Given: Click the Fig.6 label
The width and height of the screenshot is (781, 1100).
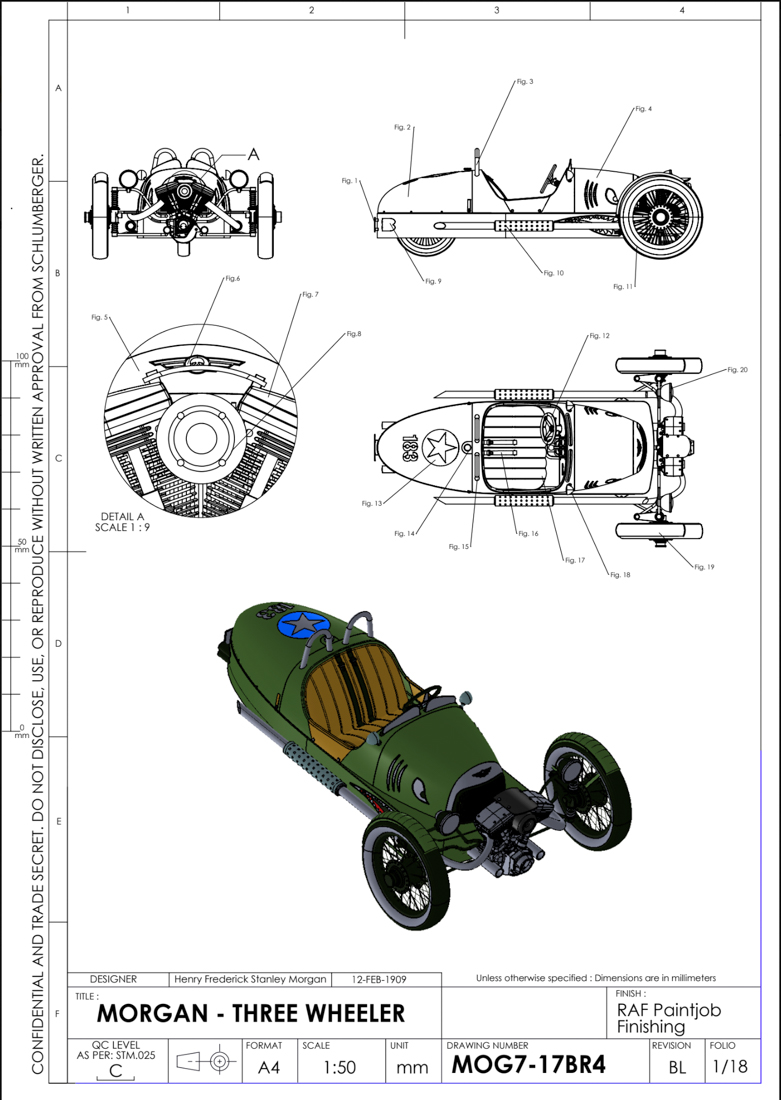Looking at the screenshot, I should click(232, 279).
